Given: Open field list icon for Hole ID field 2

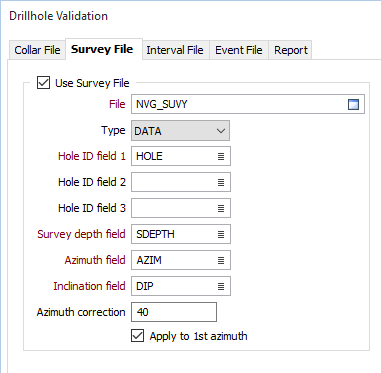Looking at the screenshot, I should [221, 182].
